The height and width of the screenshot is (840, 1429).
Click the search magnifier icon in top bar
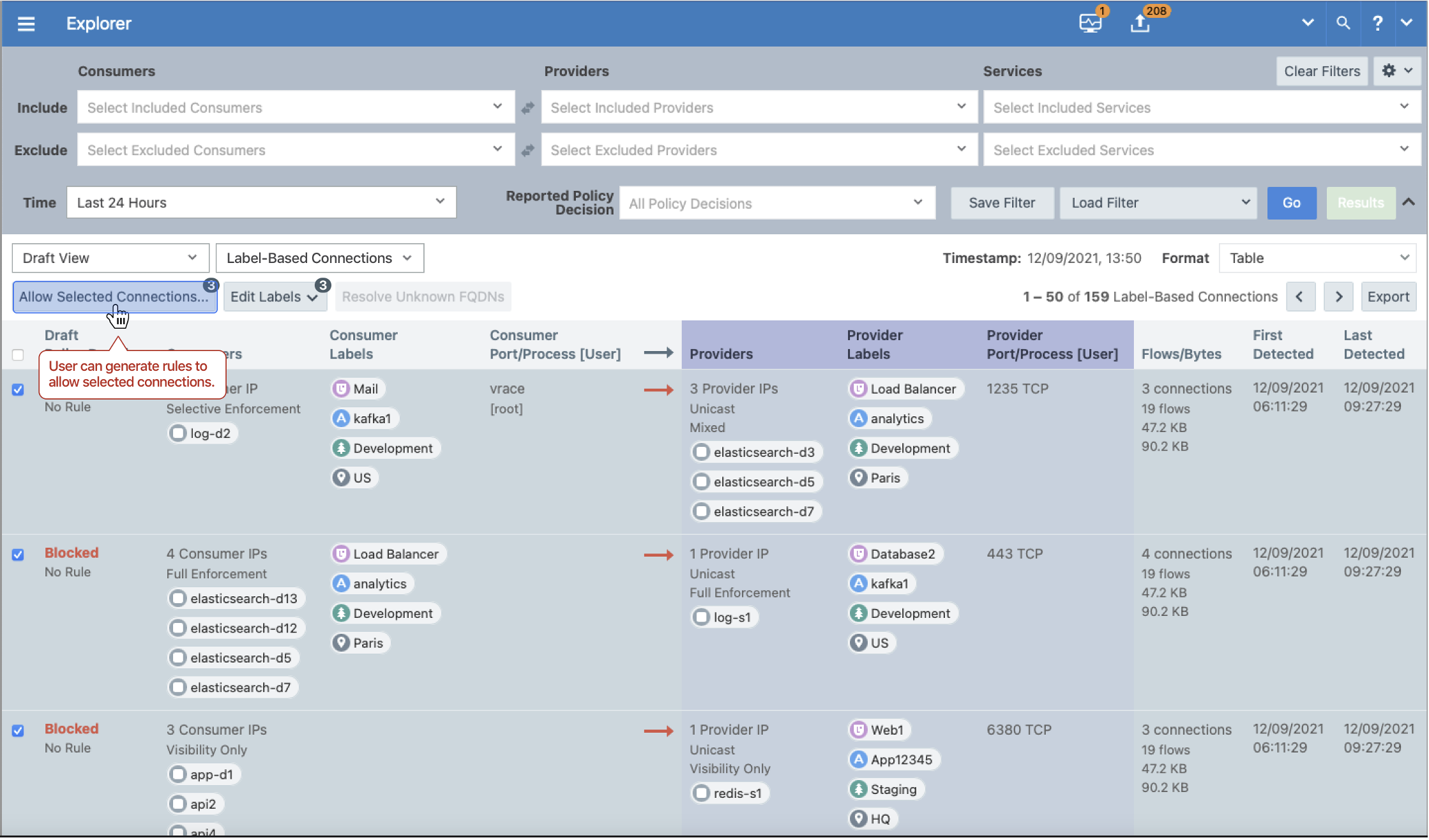click(x=1343, y=23)
